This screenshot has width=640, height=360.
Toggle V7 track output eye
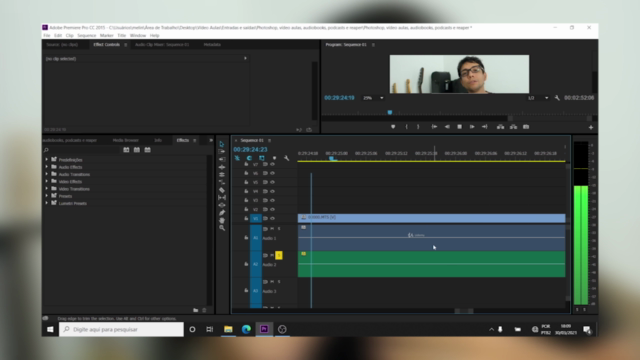pos(272,164)
